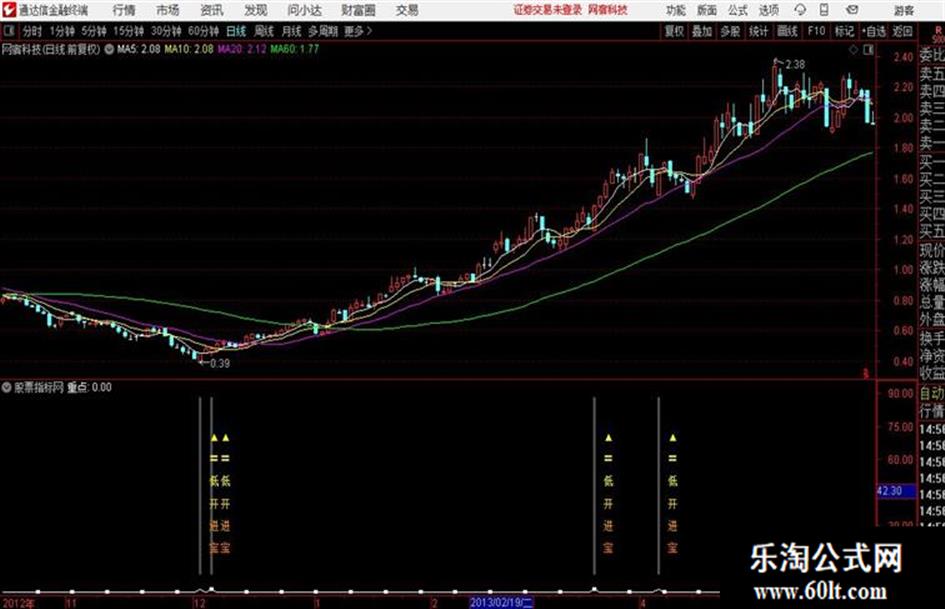Toggle the side panel icon at chart top right

(x=868, y=50)
